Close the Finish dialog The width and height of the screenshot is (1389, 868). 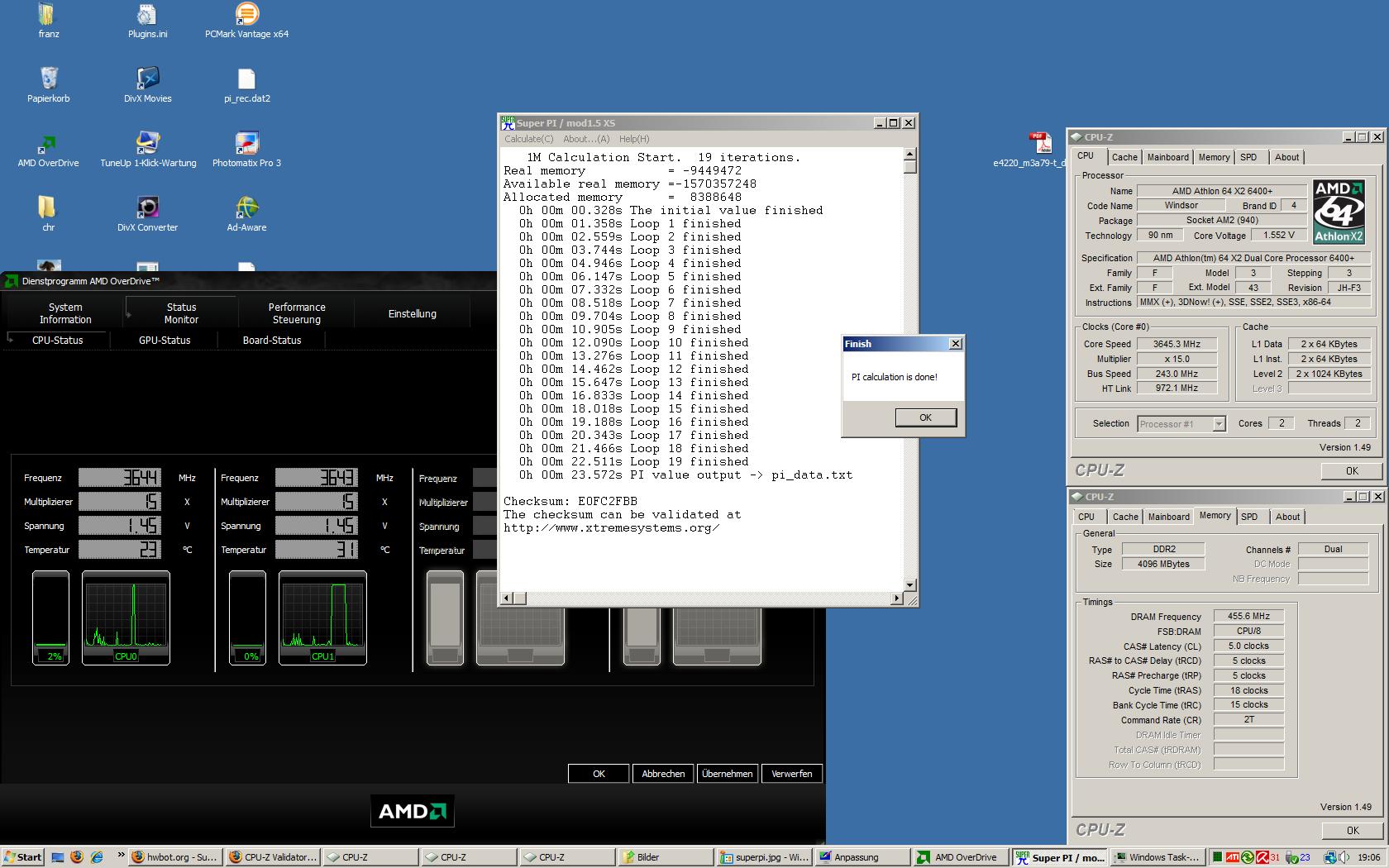(956, 344)
